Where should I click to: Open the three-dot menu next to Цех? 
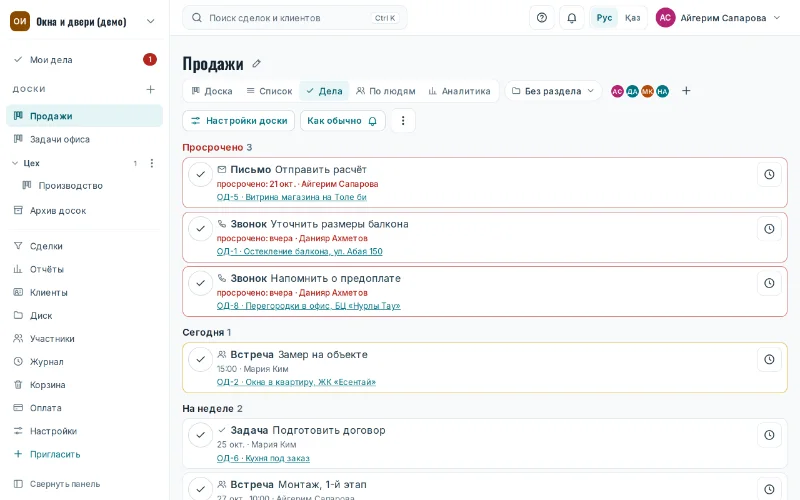[152, 163]
